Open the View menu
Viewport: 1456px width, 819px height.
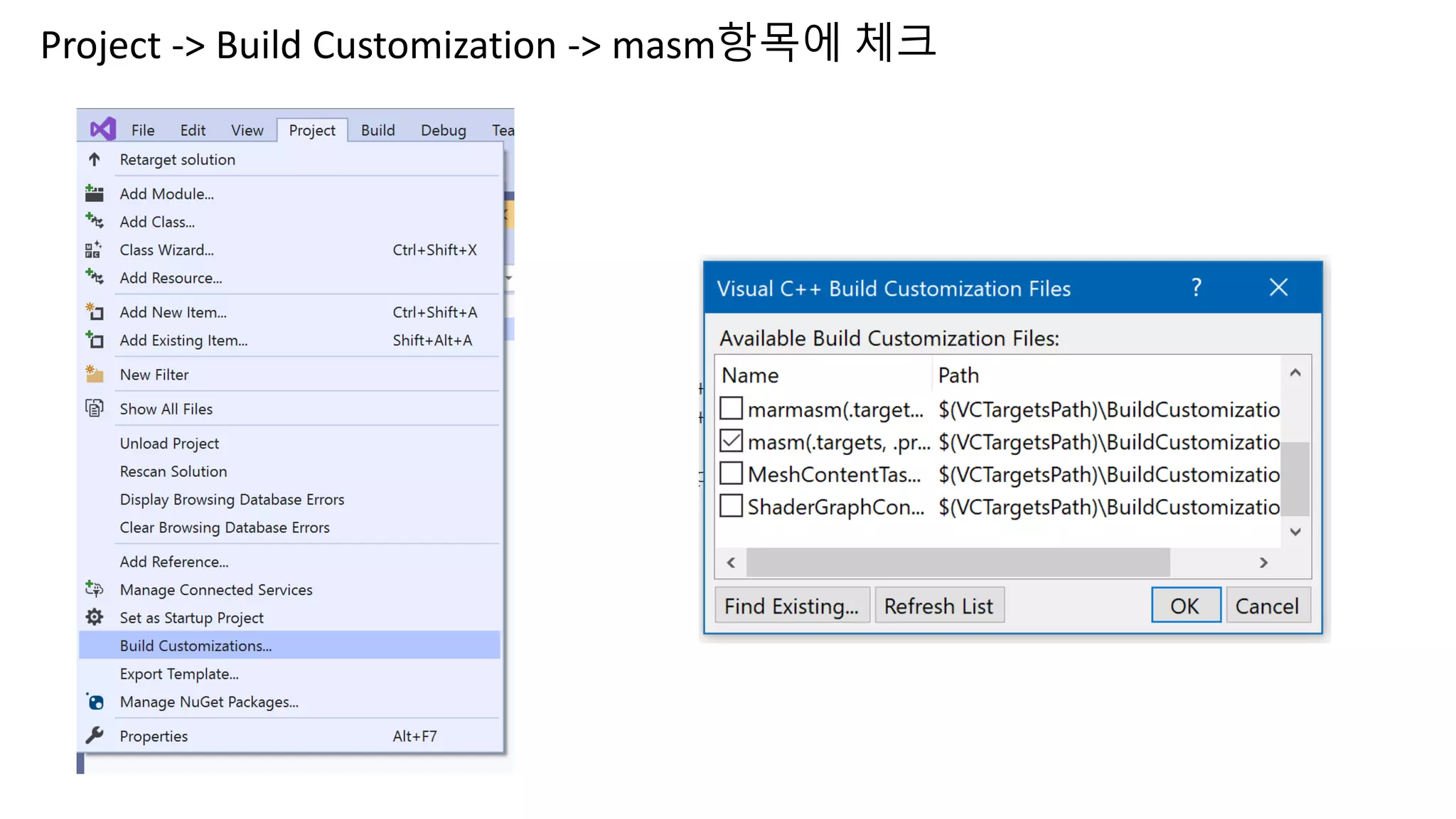pyautogui.click(x=247, y=130)
